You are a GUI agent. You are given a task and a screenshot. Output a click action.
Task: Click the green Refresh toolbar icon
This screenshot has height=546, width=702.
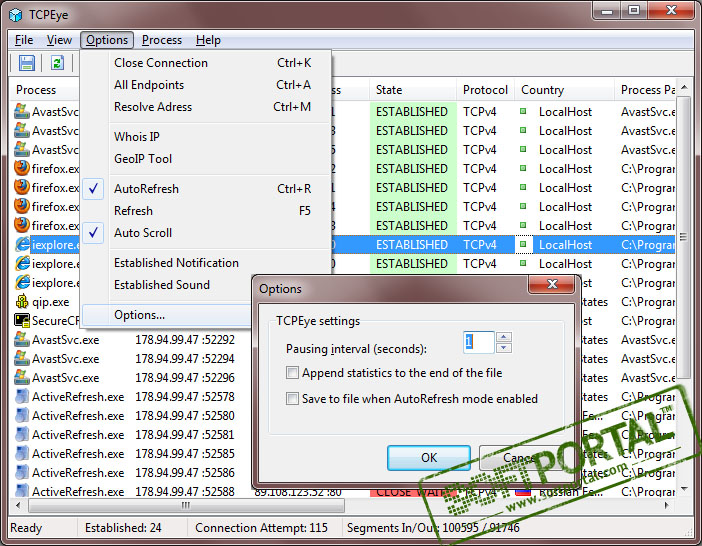click(57, 63)
